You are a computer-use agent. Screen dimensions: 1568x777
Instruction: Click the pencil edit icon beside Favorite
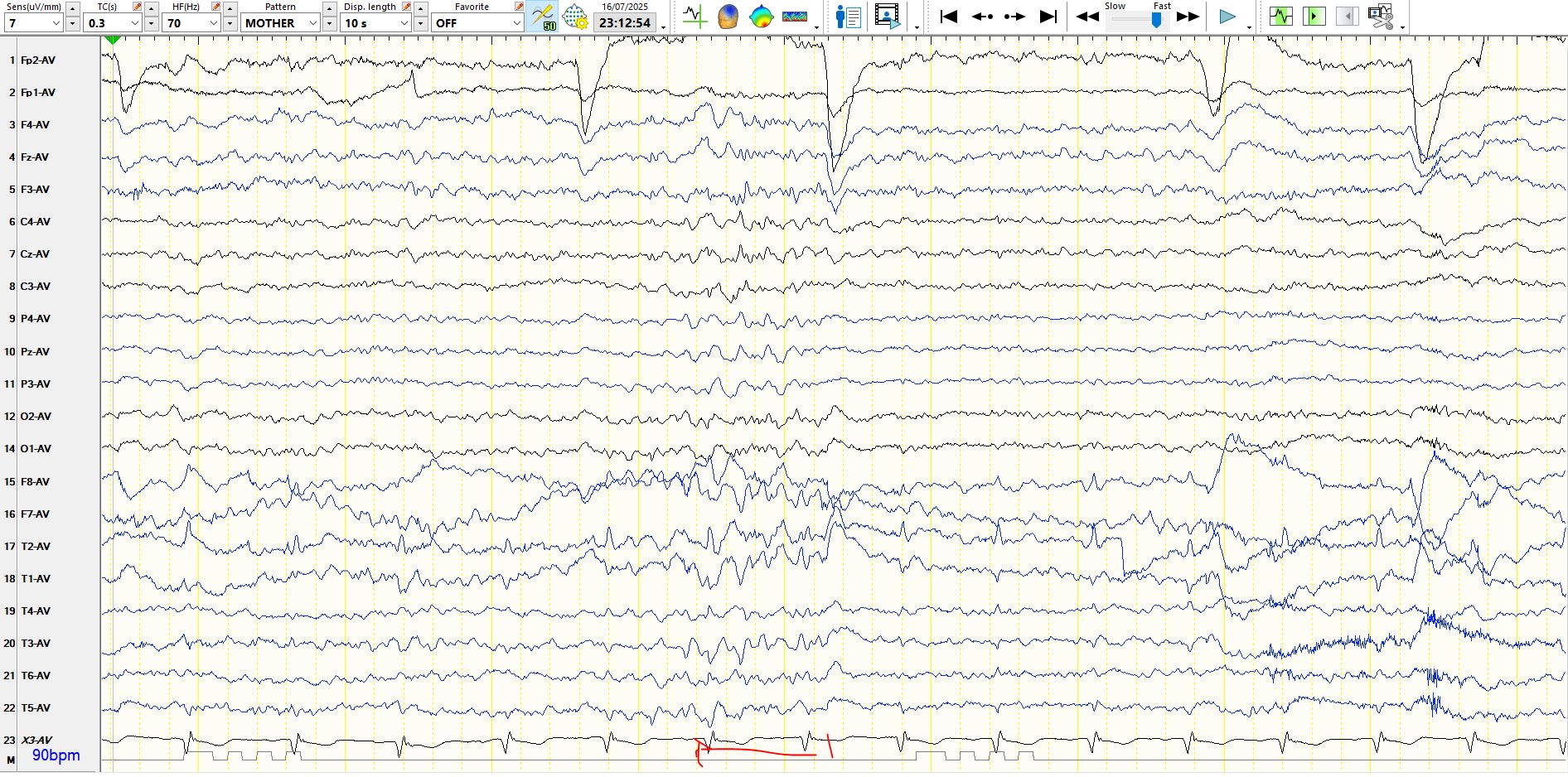pos(519,7)
